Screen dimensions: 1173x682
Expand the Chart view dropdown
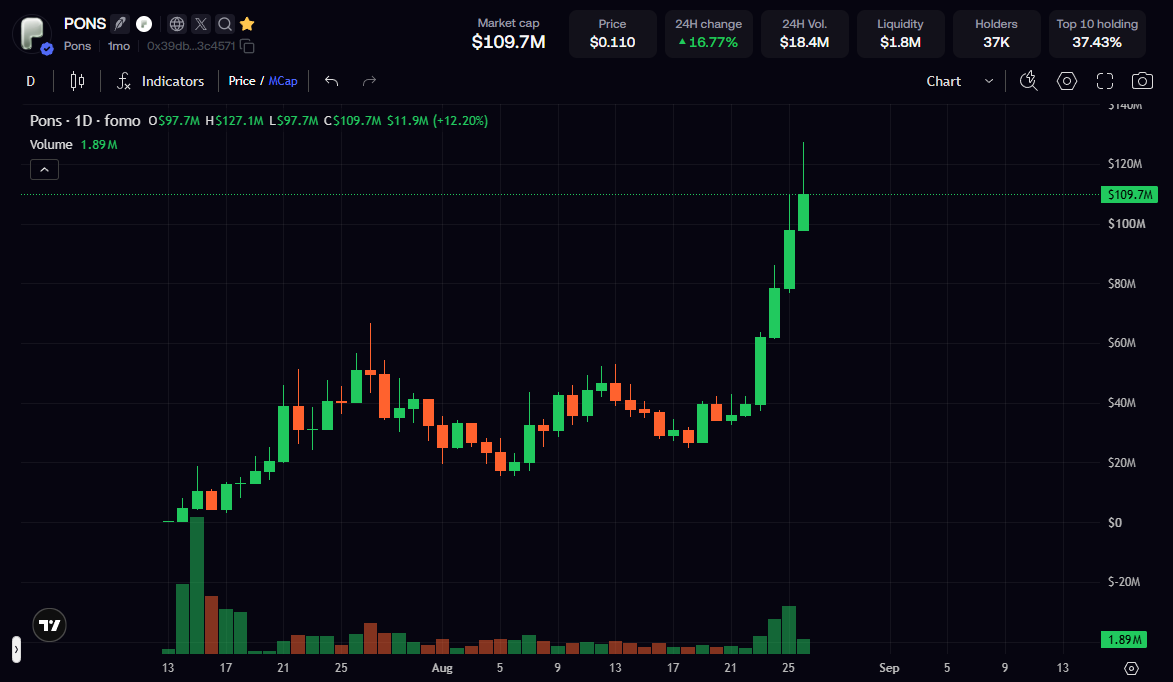point(960,81)
